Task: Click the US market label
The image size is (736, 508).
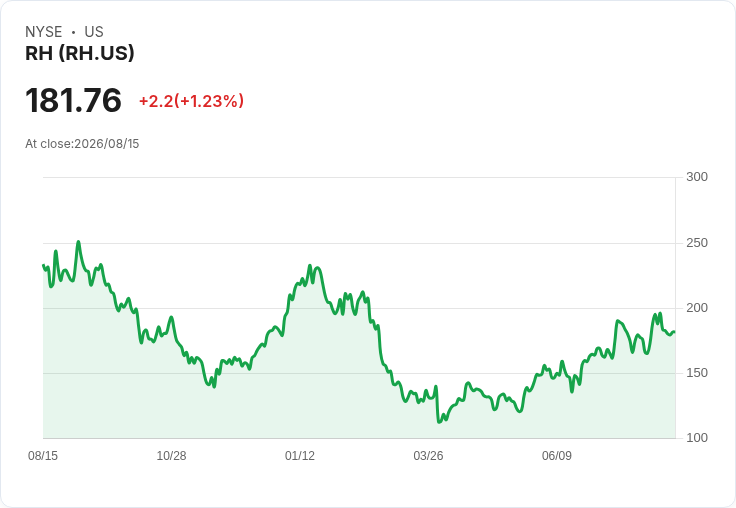Action: tap(94, 32)
